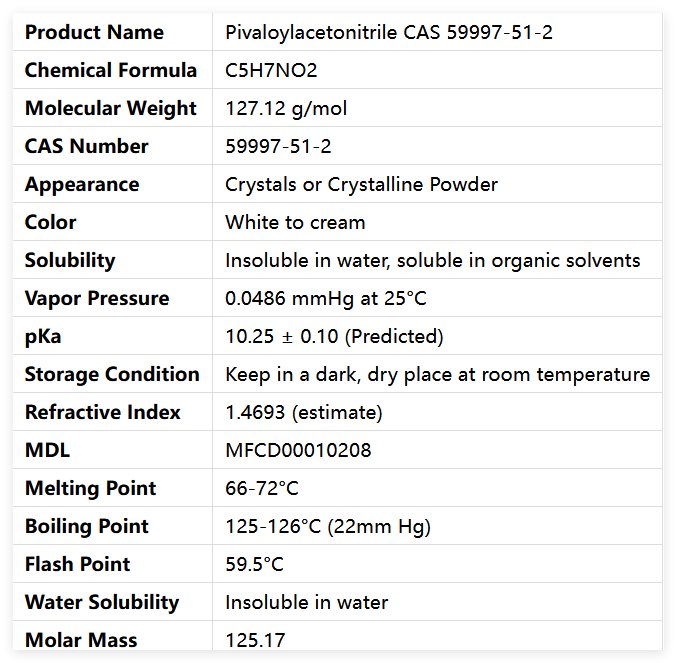Image resolution: width=677 pixels, height=663 pixels.
Task: Click the MFCD00010208 MDL value
Action: [298, 450]
